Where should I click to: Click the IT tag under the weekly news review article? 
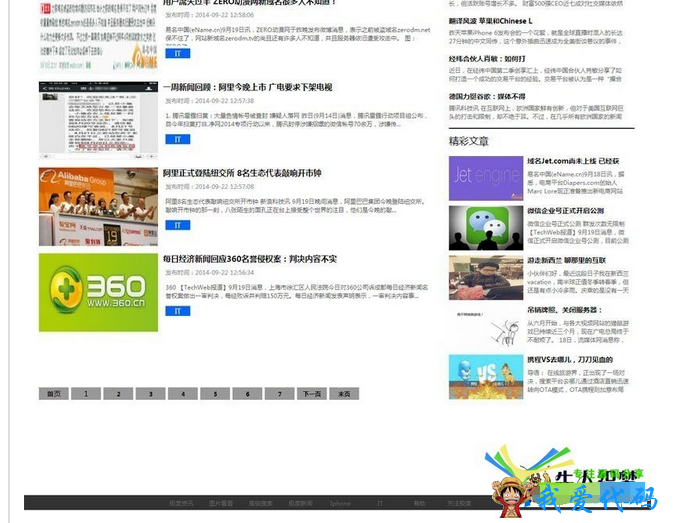click(177, 139)
